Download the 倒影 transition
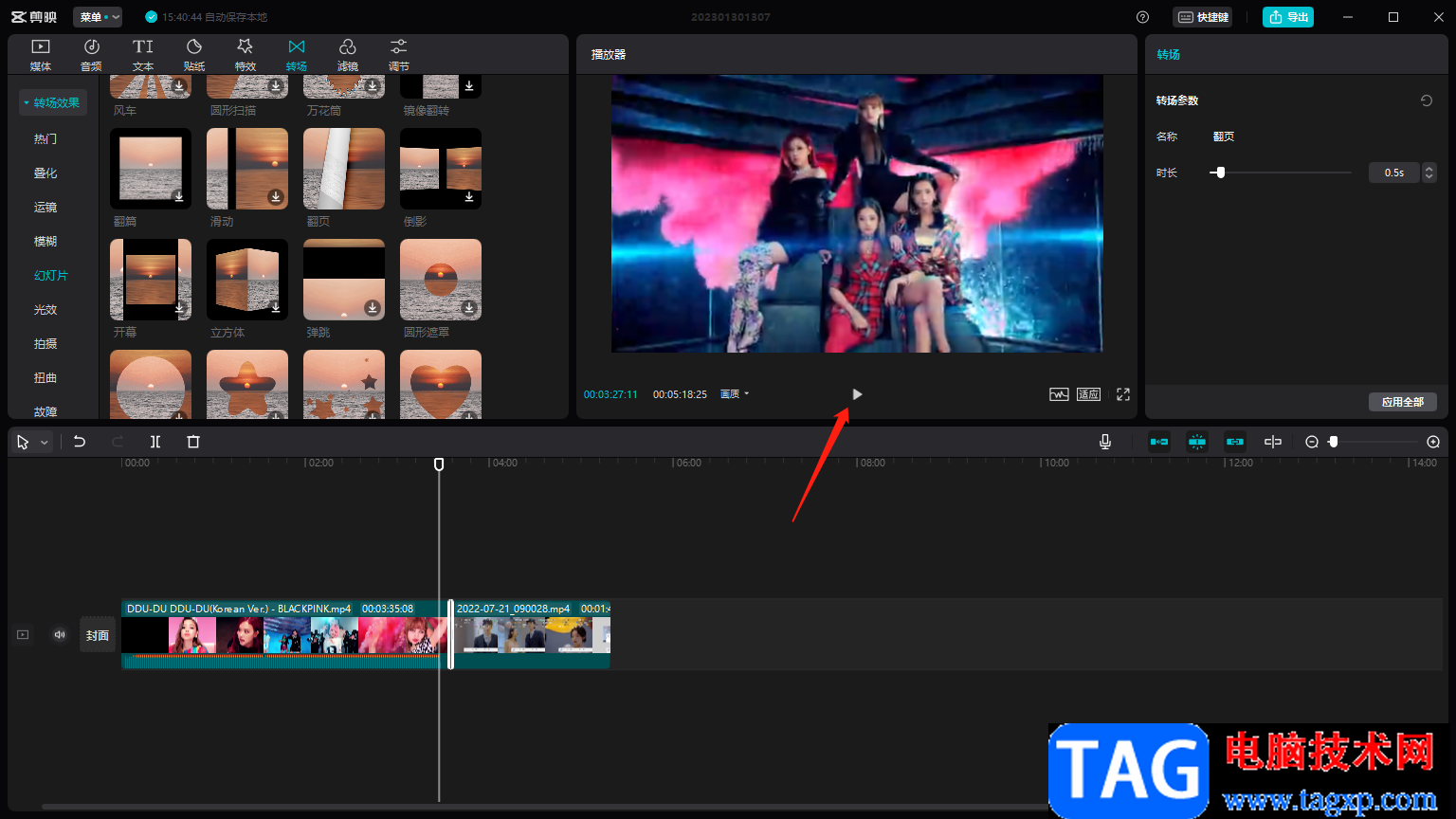 468,196
